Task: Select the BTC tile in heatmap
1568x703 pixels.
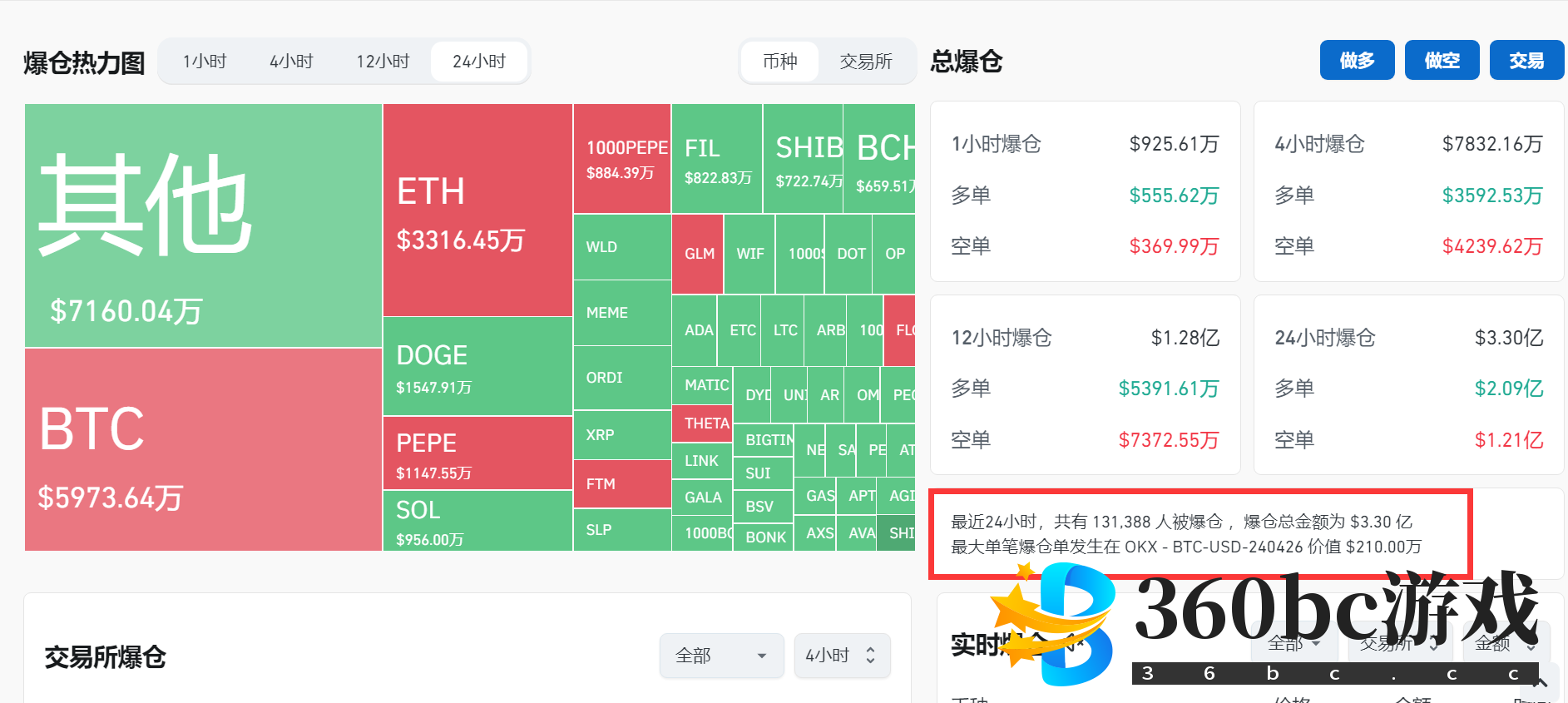Action: [x=203, y=449]
